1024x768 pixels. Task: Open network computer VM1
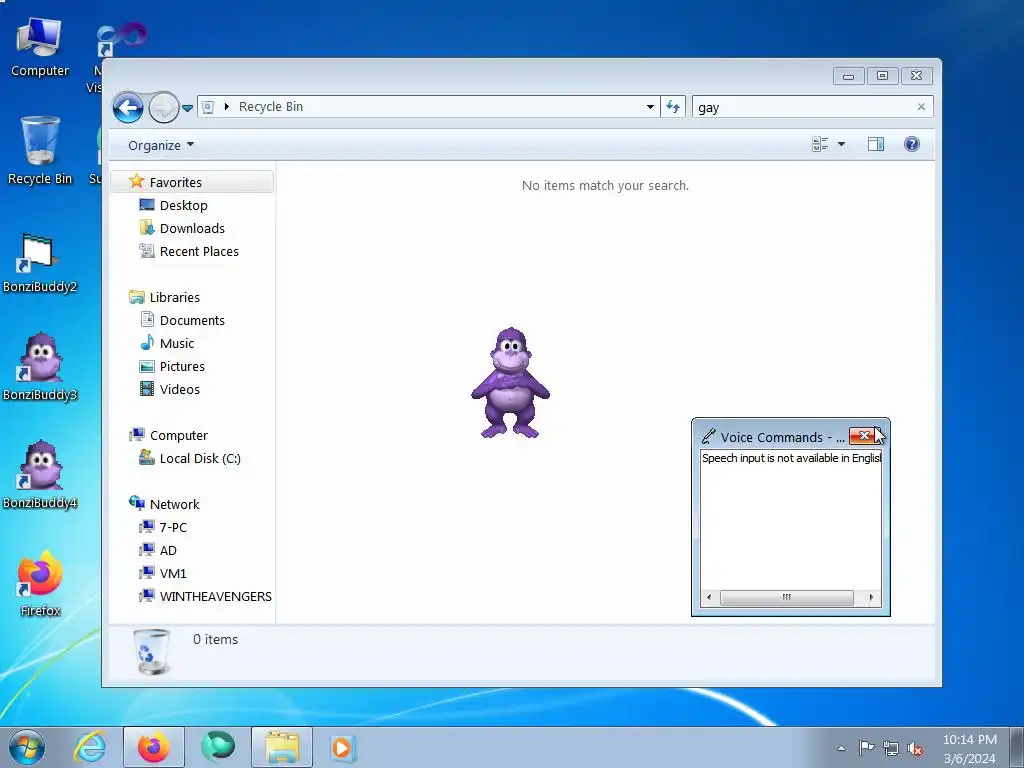click(173, 573)
